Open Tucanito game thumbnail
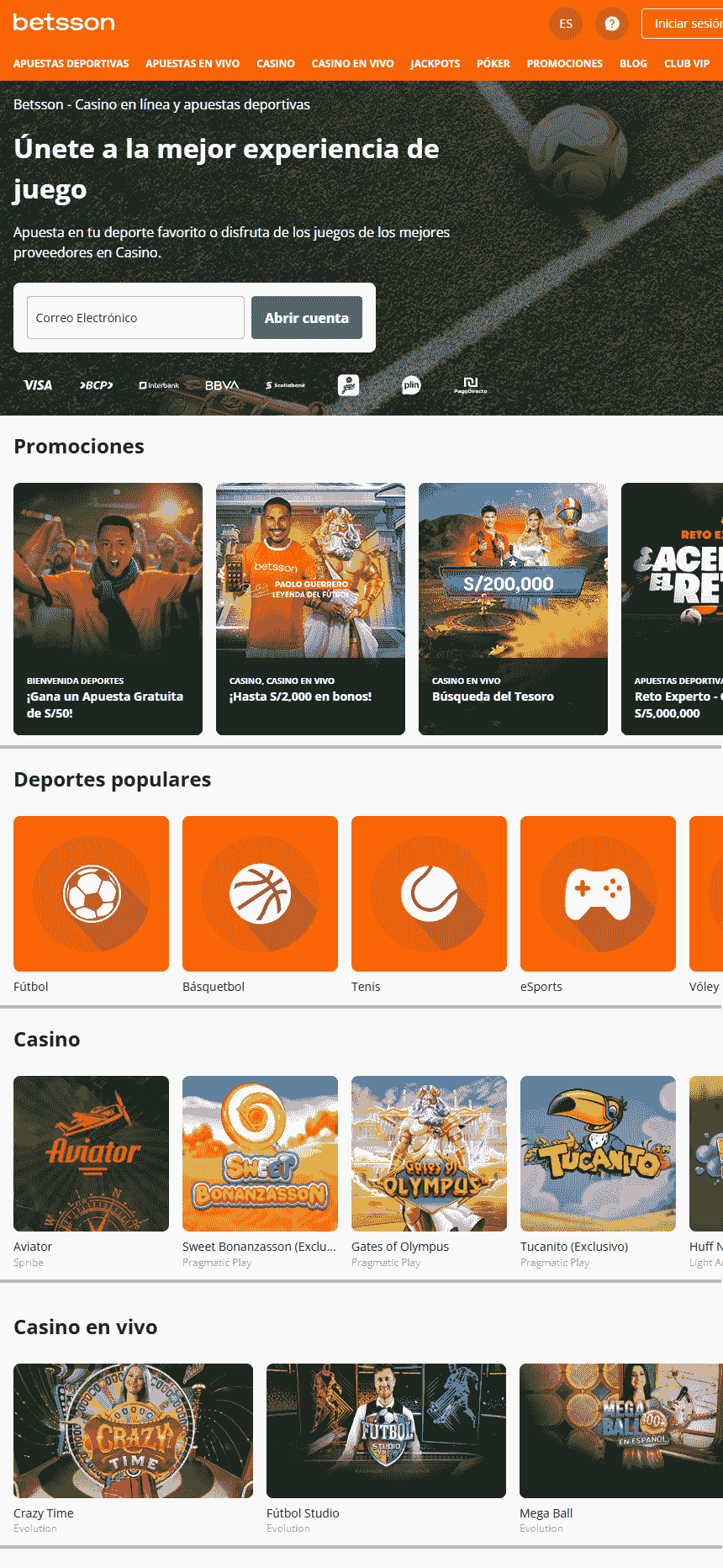This screenshot has width=723, height=1568. pyautogui.click(x=598, y=1153)
